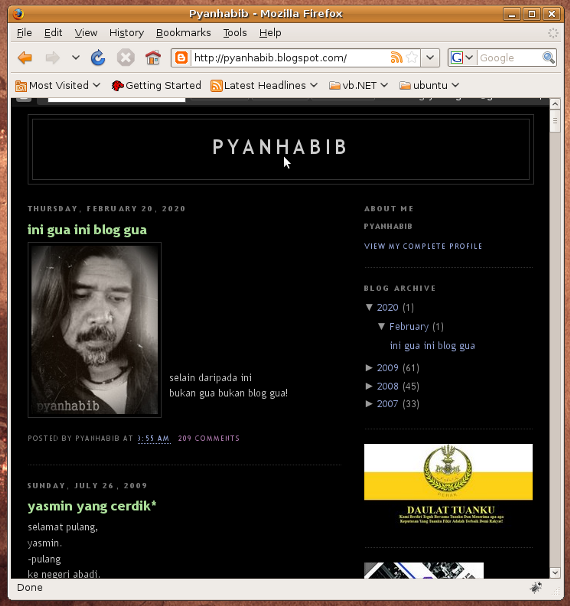The width and height of the screenshot is (570, 606).
Task: Click the pyanhabib portrait photo
Action: (95, 330)
